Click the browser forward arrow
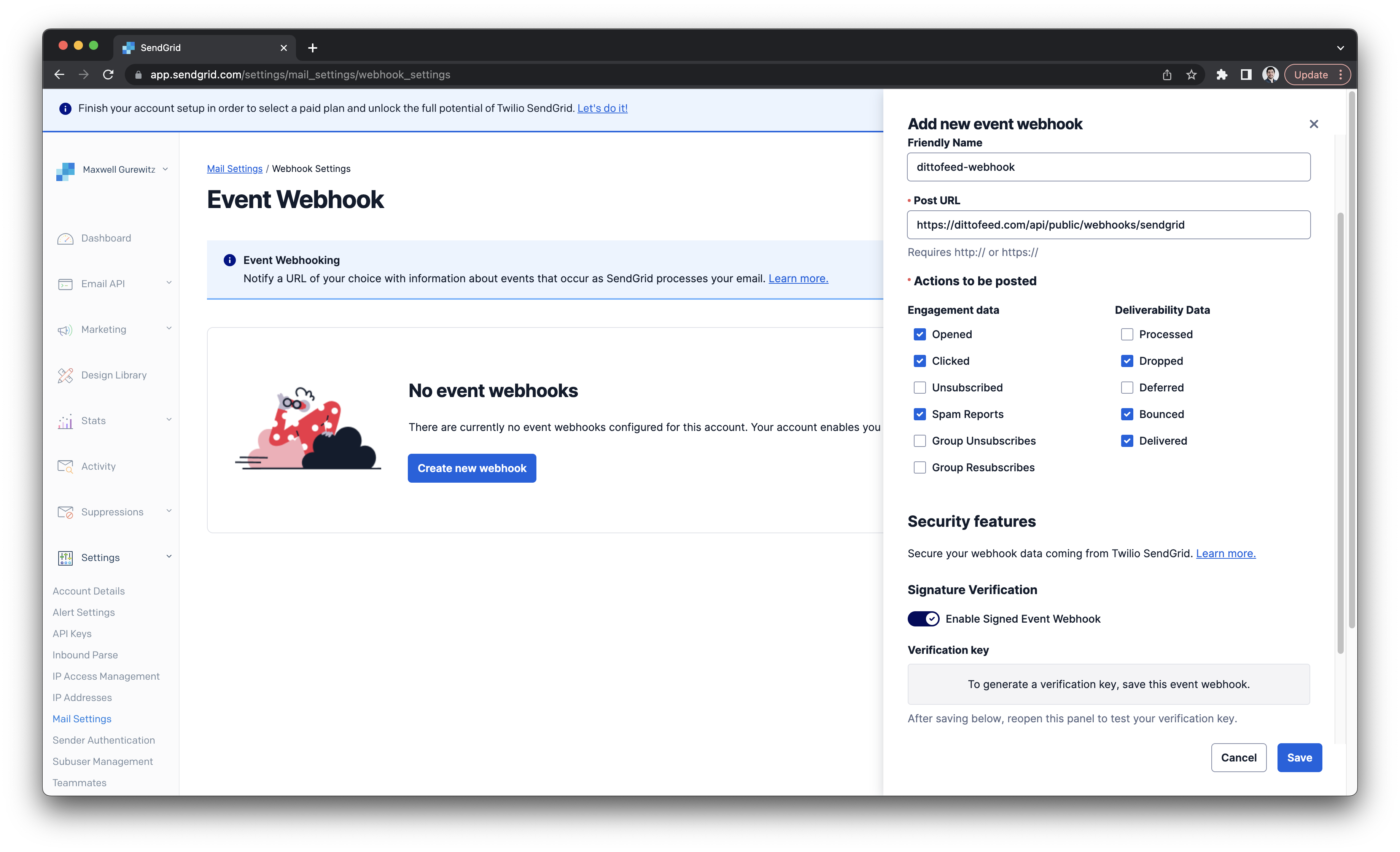This screenshot has height=852, width=1400. pos(84,75)
